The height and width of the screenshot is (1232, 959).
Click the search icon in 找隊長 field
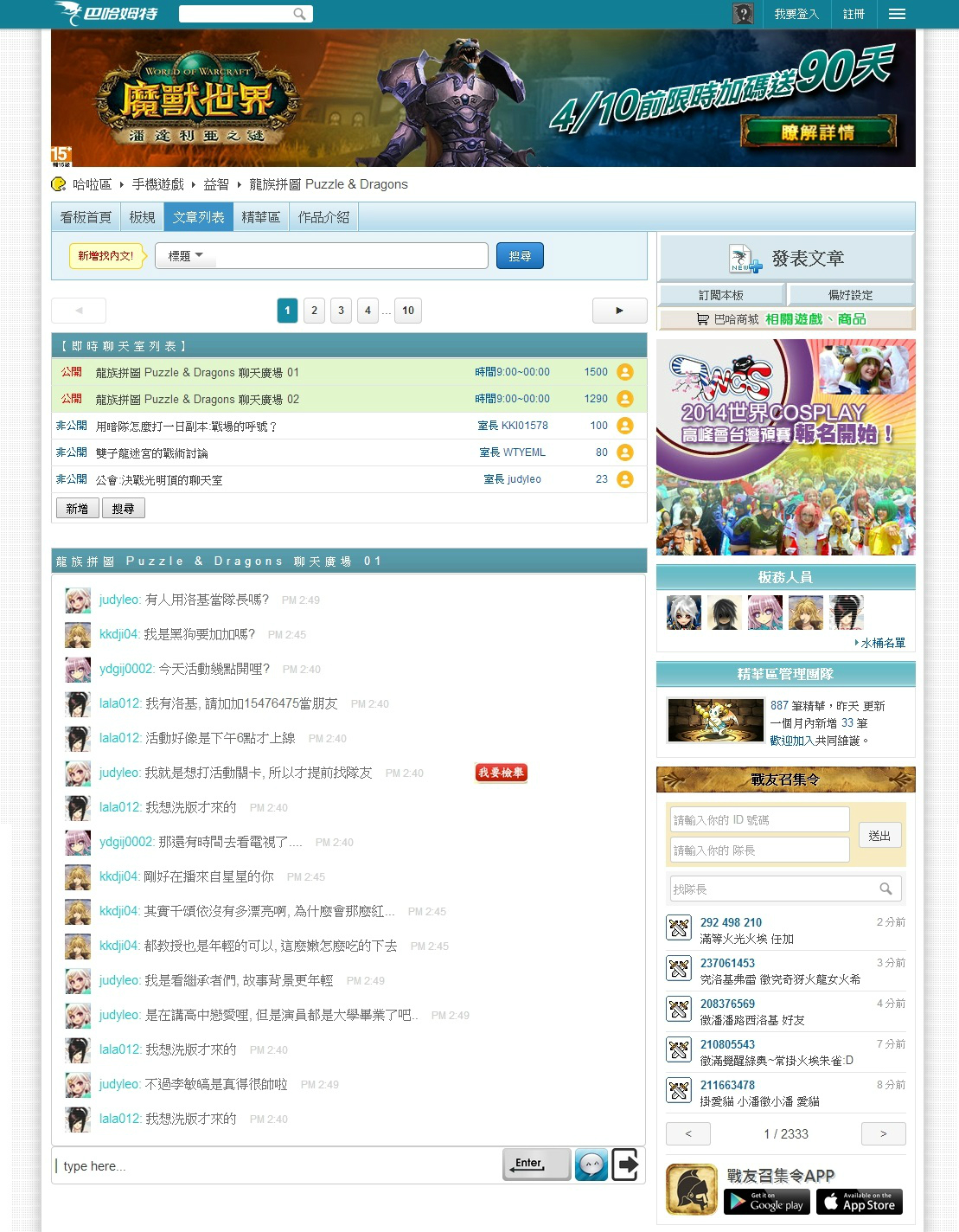[x=885, y=889]
